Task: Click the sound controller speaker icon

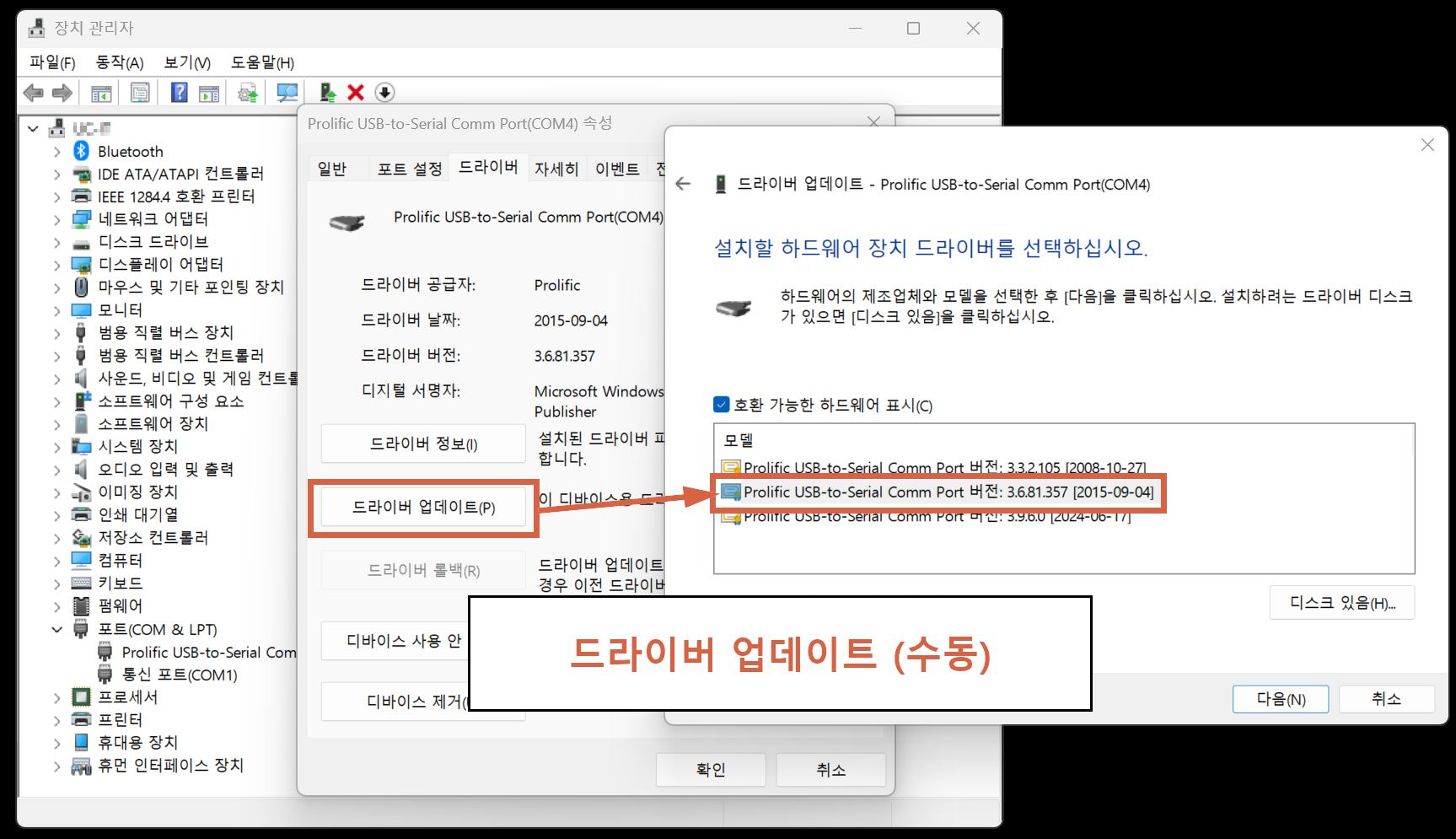Action: [x=82, y=378]
